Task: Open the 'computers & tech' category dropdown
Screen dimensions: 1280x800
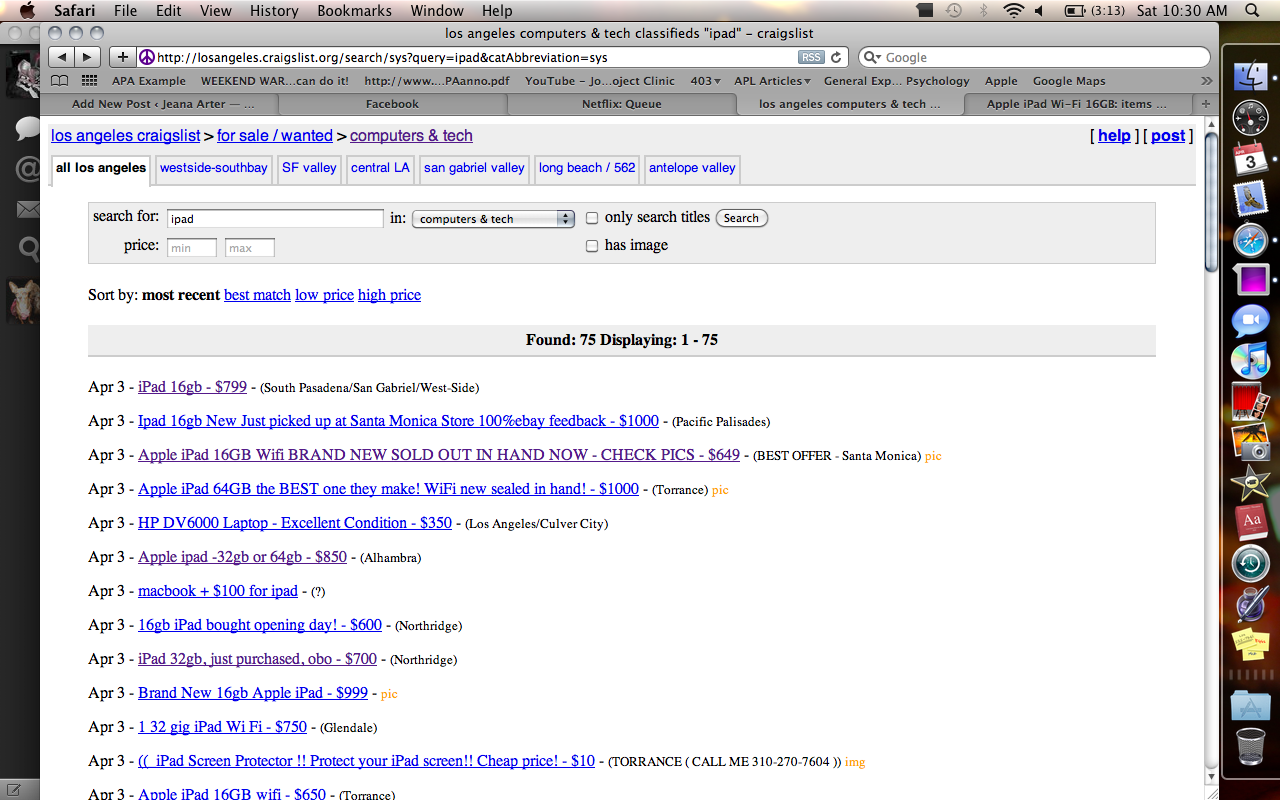Action: [493, 219]
